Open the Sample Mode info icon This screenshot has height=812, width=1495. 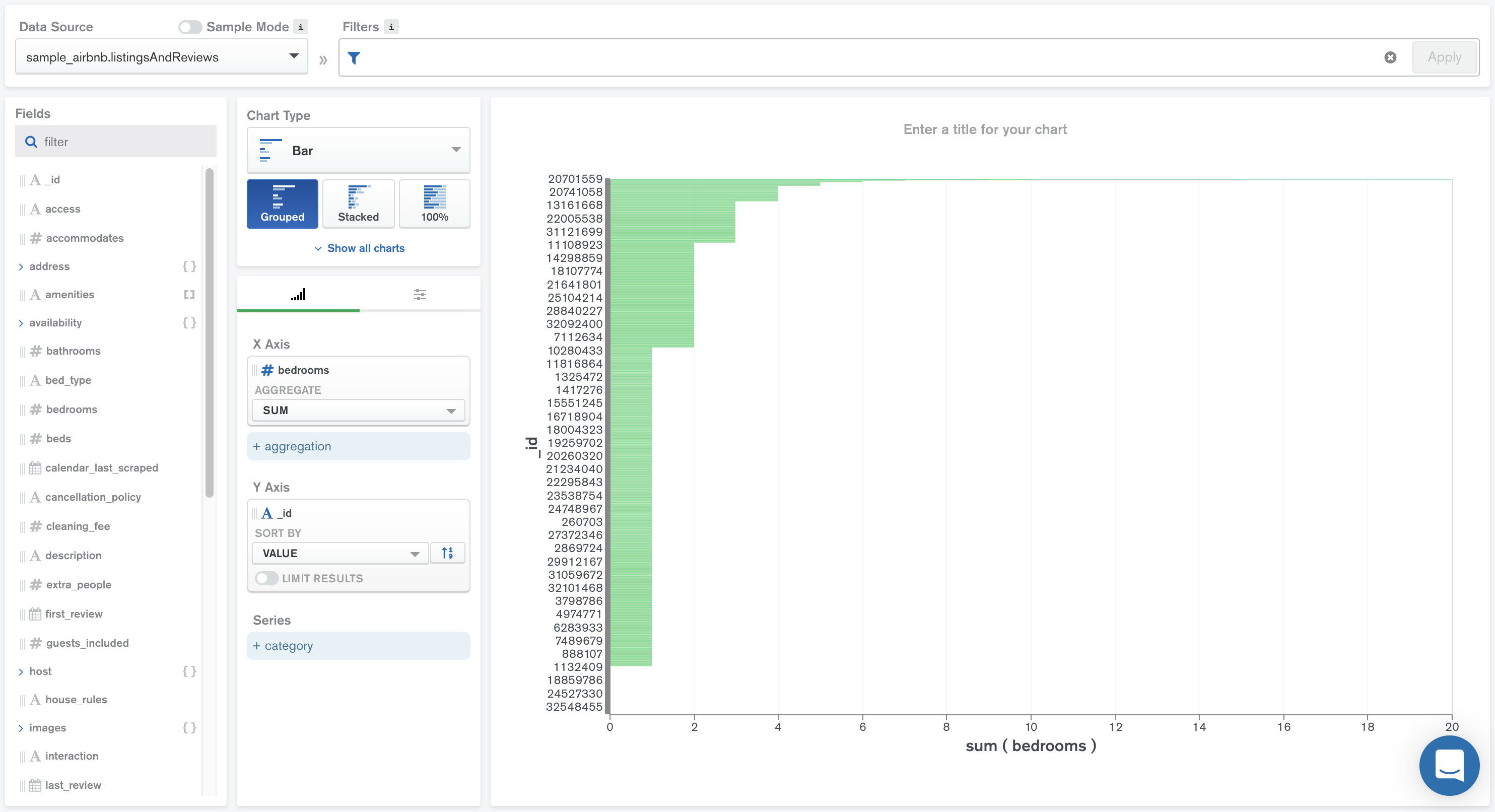tap(301, 27)
